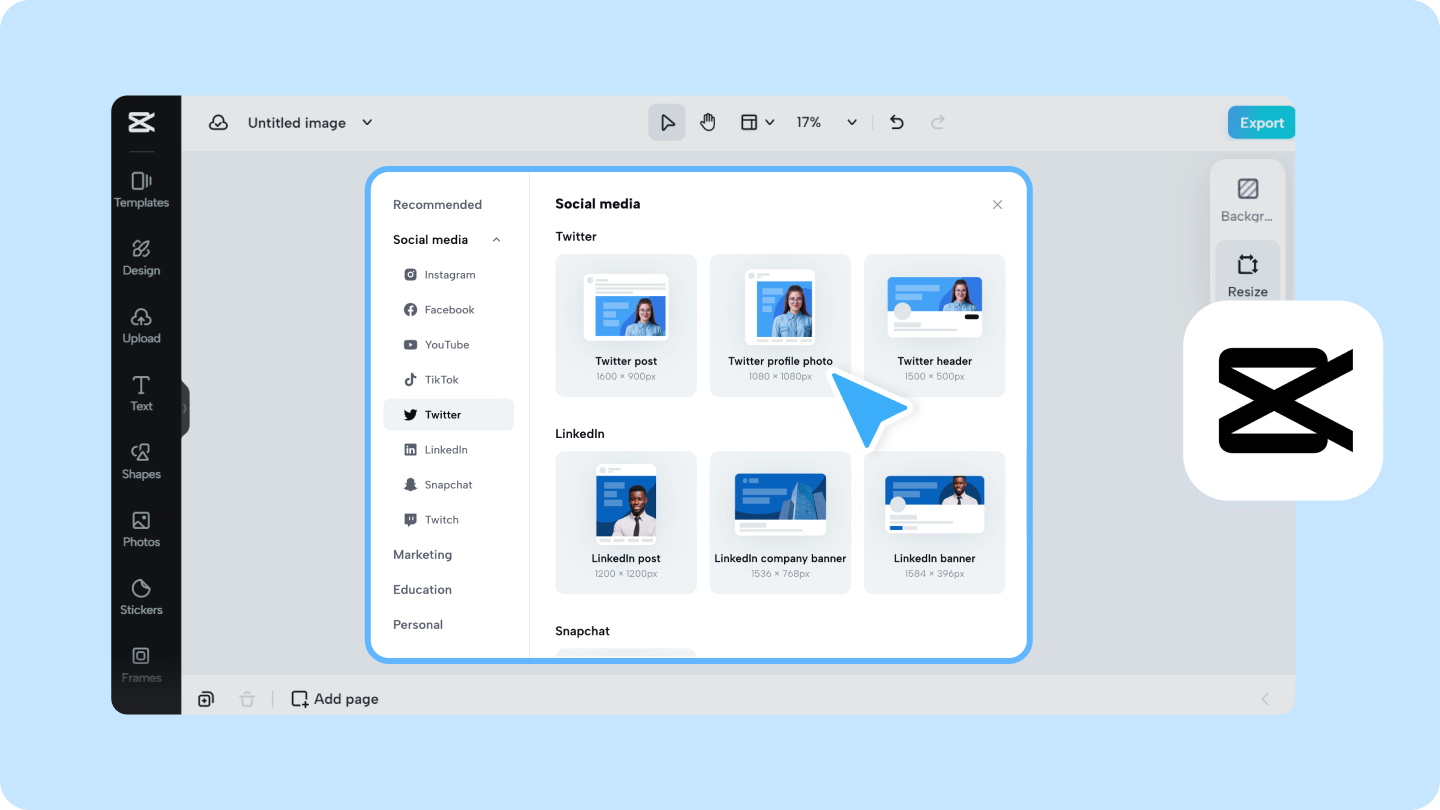1440x810 pixels.
Task: Export the image
Action: click(1261, 122)
